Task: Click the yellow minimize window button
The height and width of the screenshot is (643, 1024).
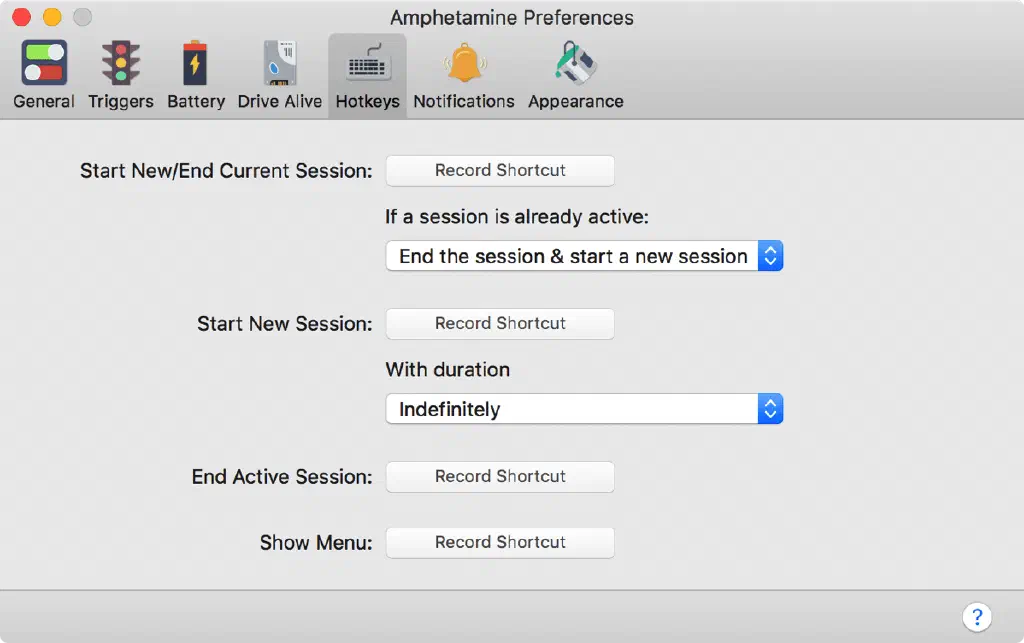Action: tap(52, 17)
